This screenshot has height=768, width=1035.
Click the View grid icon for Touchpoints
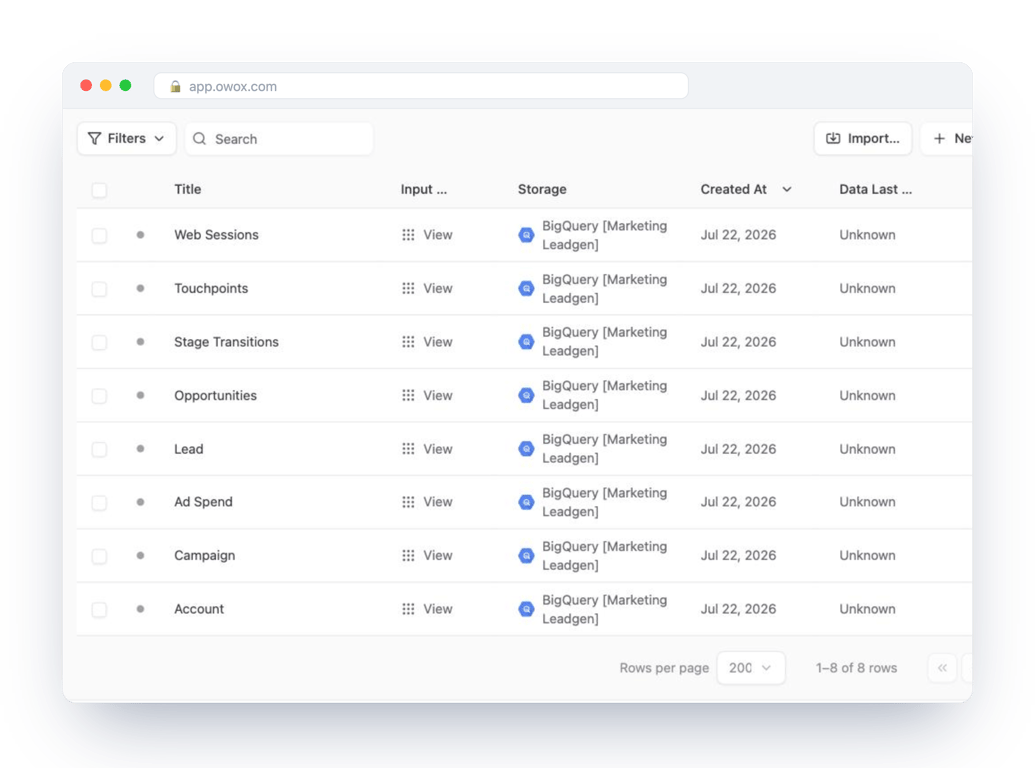(409, 288)
